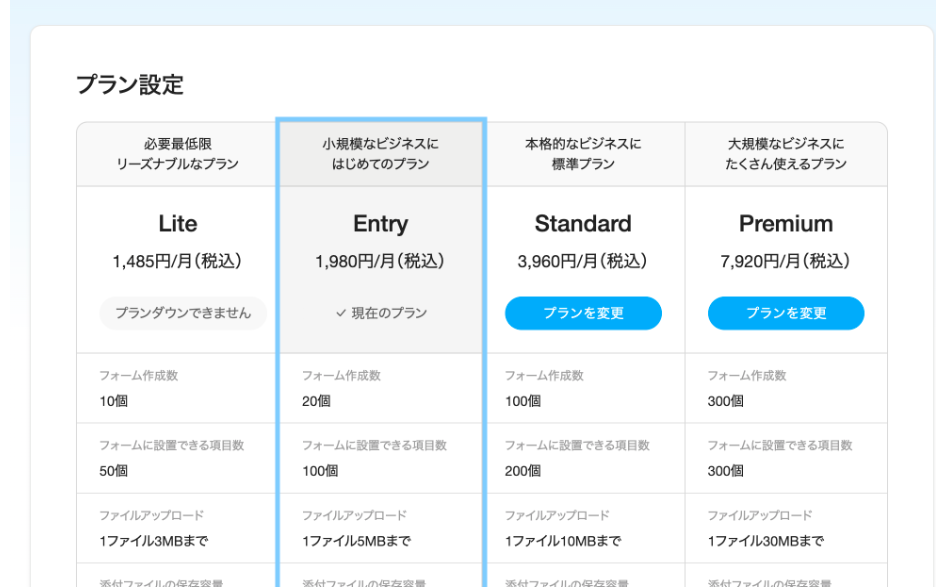Select the Lite plan name
This screenshot has width=936, height=587.
pos(178,223)
